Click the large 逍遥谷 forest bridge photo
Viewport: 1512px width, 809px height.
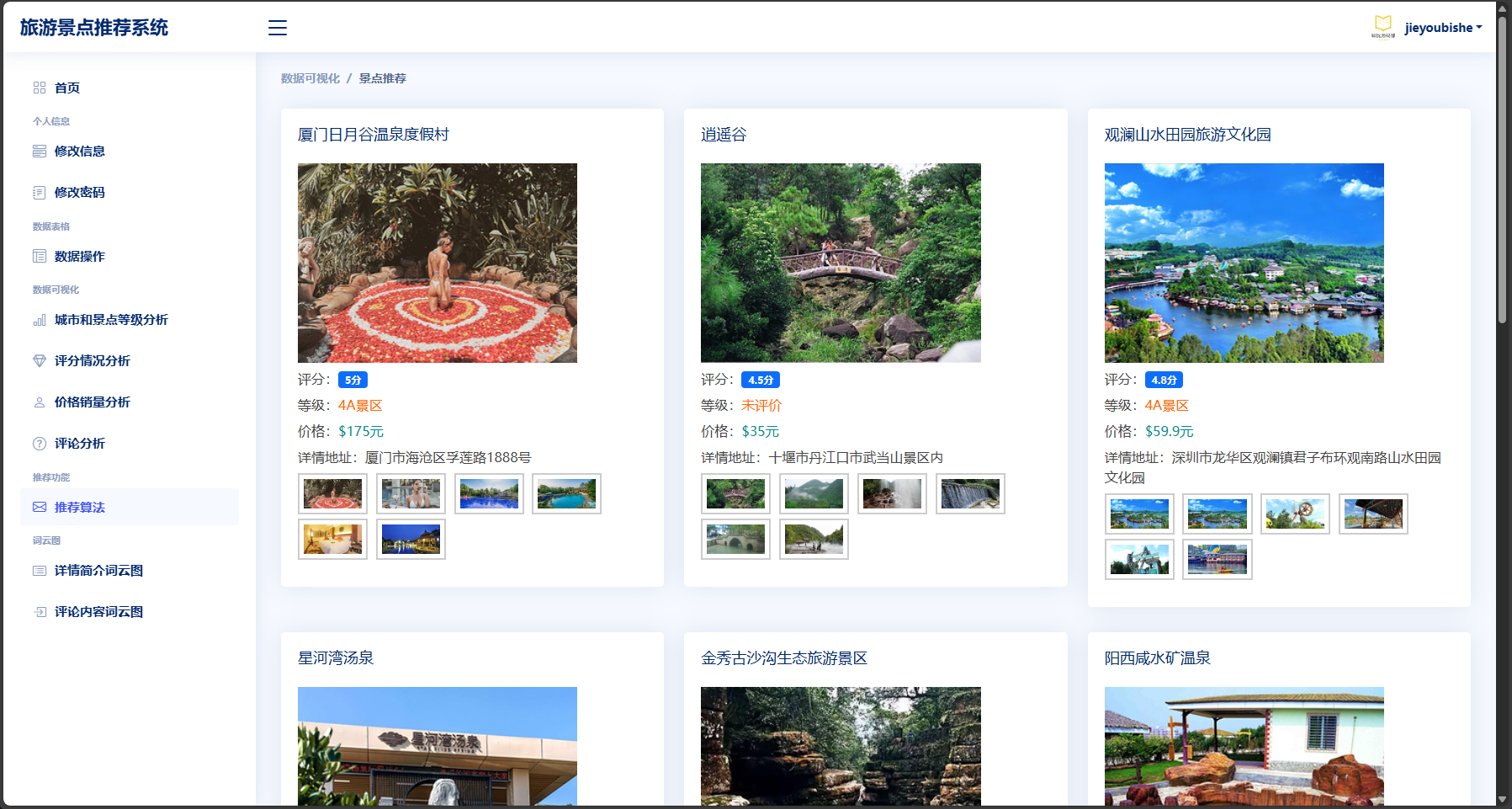coord(841,263)
